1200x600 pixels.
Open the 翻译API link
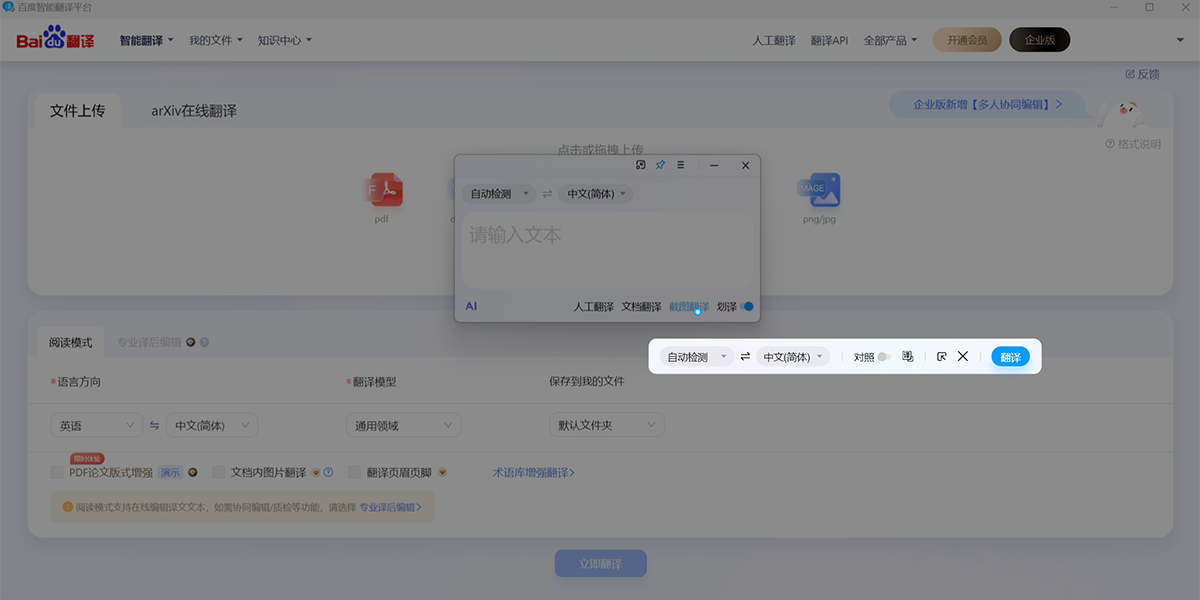pyautogui.click(x=829, y=41)
